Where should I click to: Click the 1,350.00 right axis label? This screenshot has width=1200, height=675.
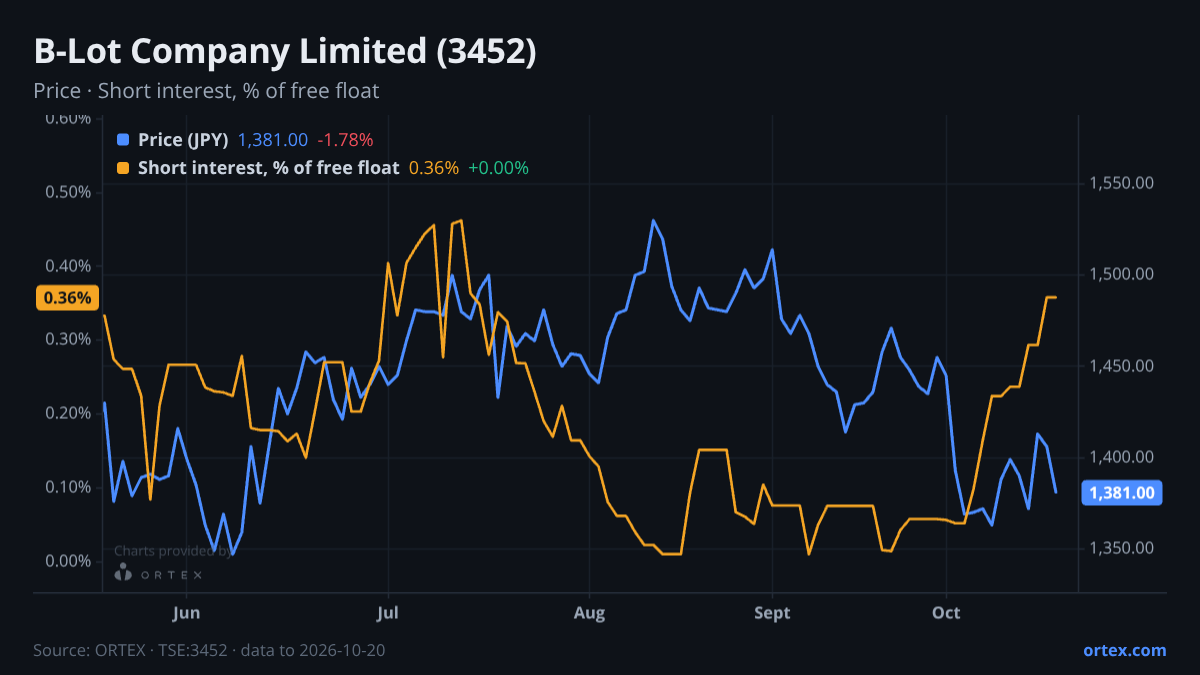pos(1122,548)
